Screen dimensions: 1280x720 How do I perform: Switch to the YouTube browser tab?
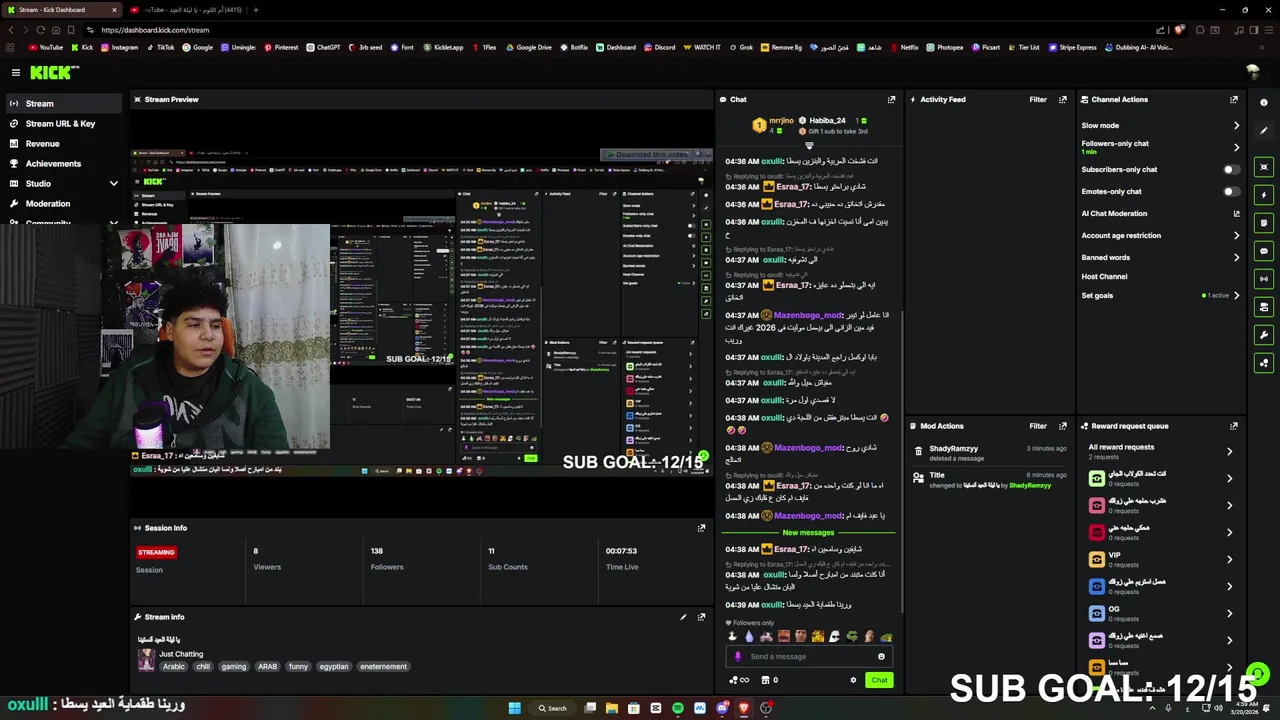click(187, 10)
